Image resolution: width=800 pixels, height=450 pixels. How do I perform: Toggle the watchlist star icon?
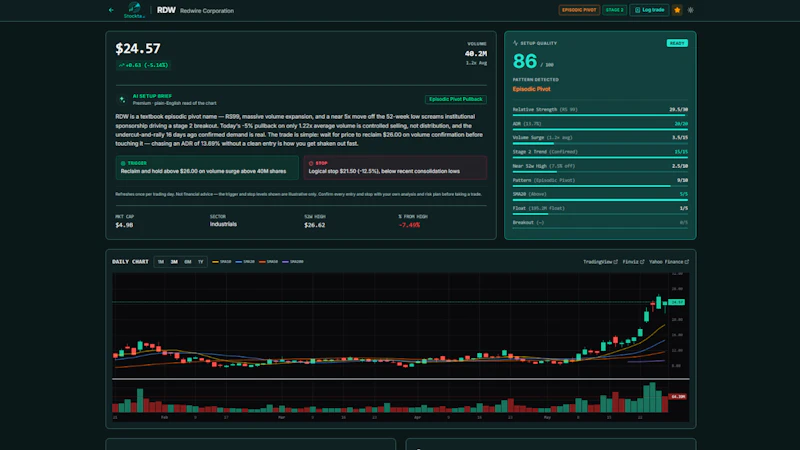pos(677,10)
